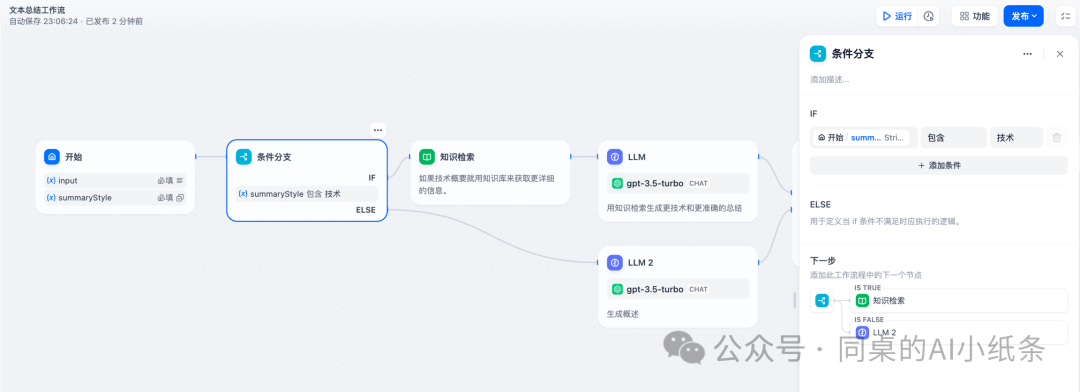Click the IF label in 条件分支 node
This screenshot has width=1080, height=392.
372,178
